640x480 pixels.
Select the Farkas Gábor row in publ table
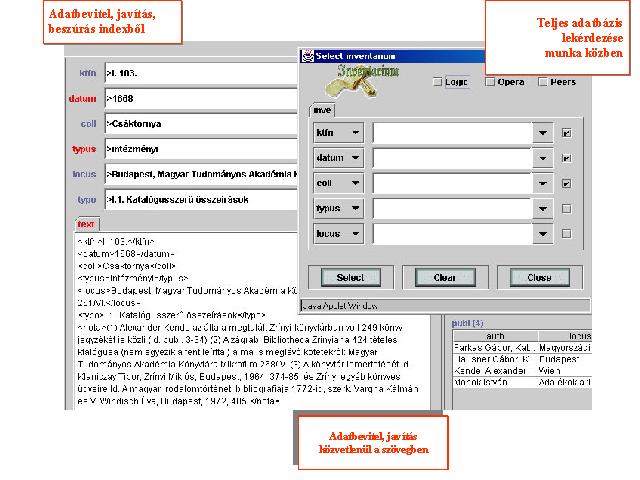522,348
